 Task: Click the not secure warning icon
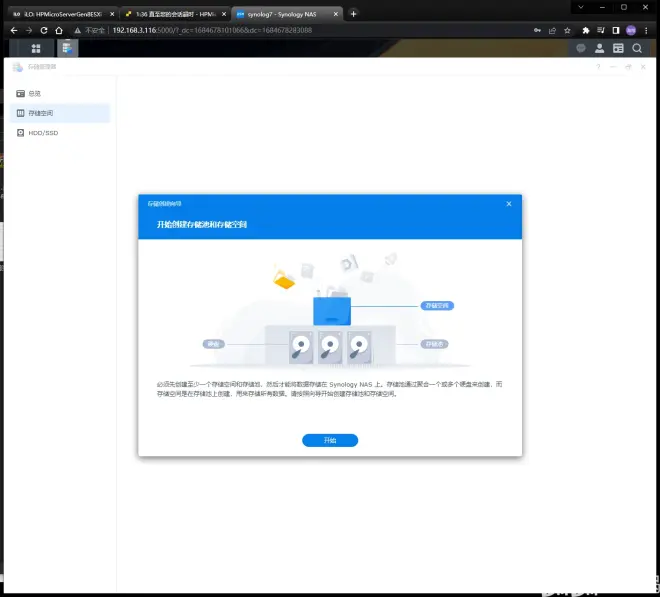77,30
